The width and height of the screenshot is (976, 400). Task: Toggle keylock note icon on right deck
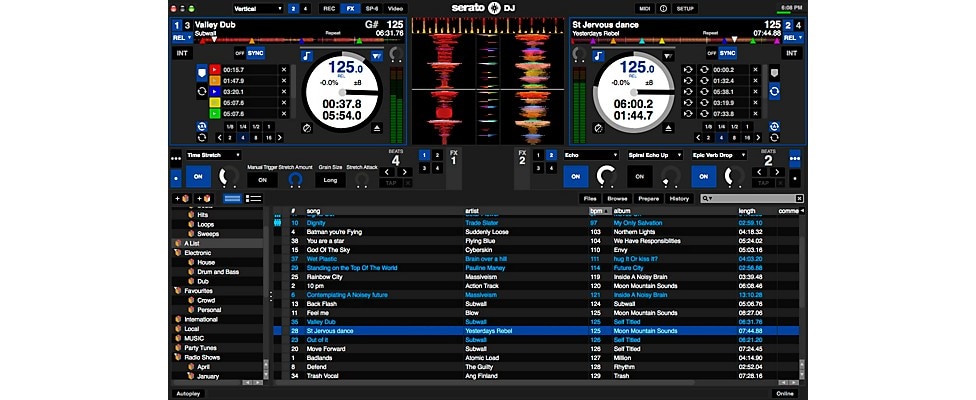598,56
